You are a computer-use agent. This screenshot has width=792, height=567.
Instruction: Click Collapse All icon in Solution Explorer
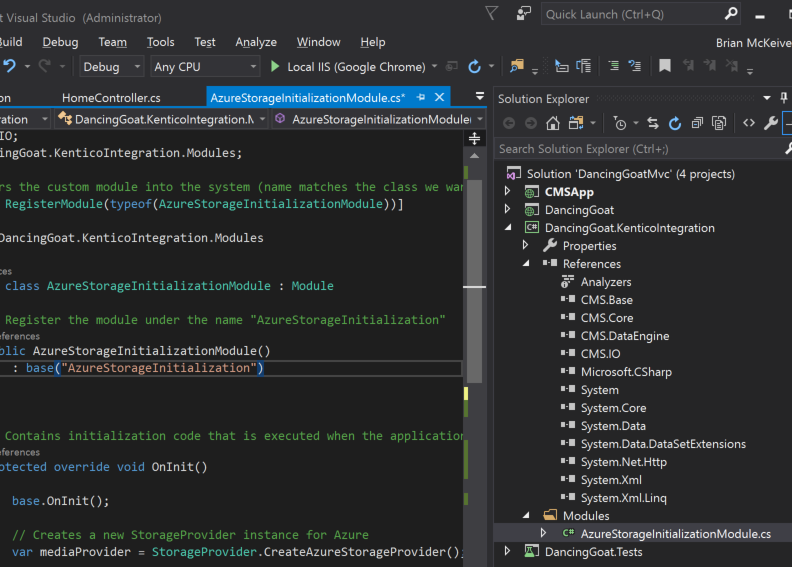point(697,123)
